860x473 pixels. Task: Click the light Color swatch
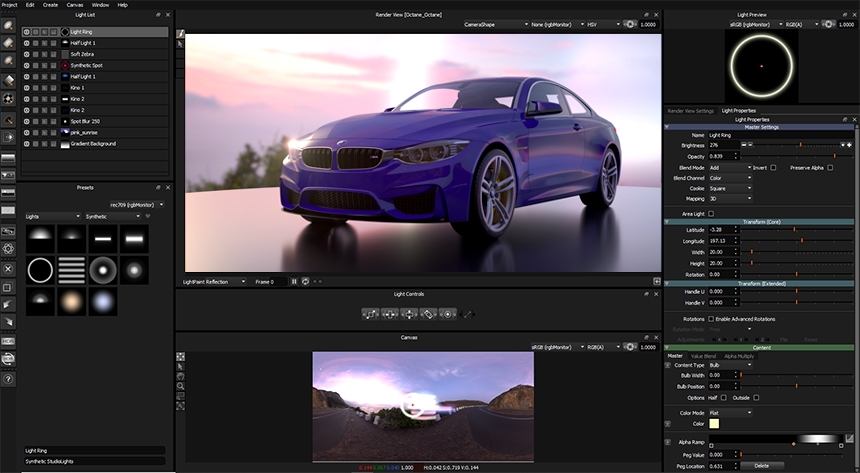coord(714,424)
